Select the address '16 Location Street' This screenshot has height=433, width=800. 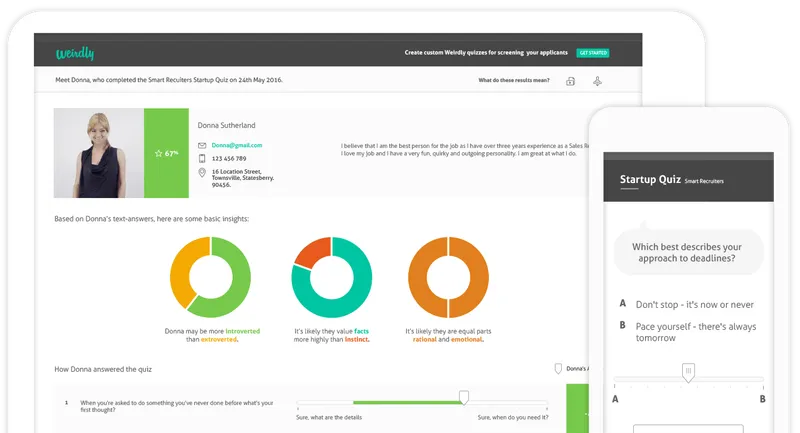click(x=236, y=172)
